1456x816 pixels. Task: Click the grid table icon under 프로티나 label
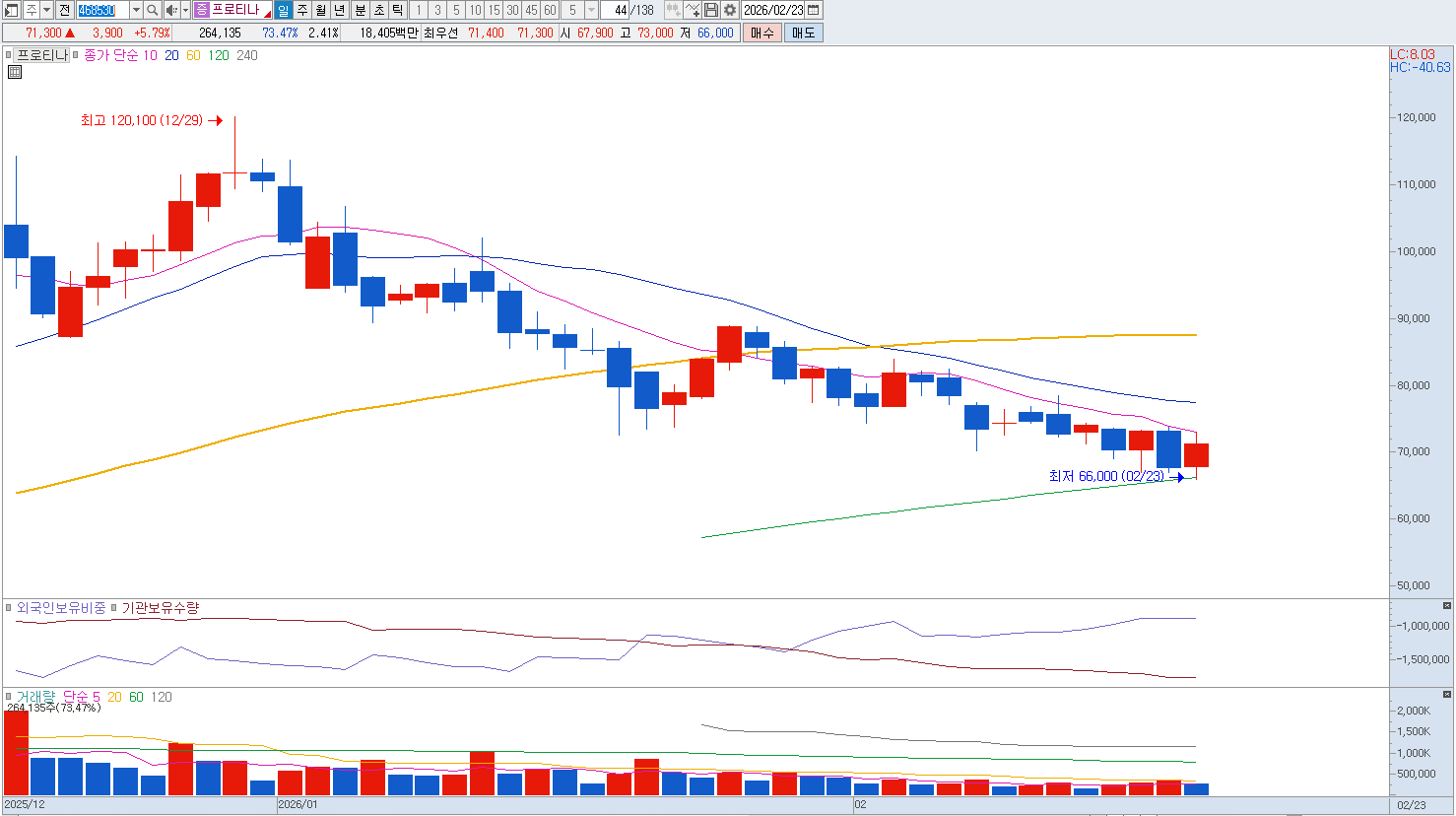click(x=15, y=72)
